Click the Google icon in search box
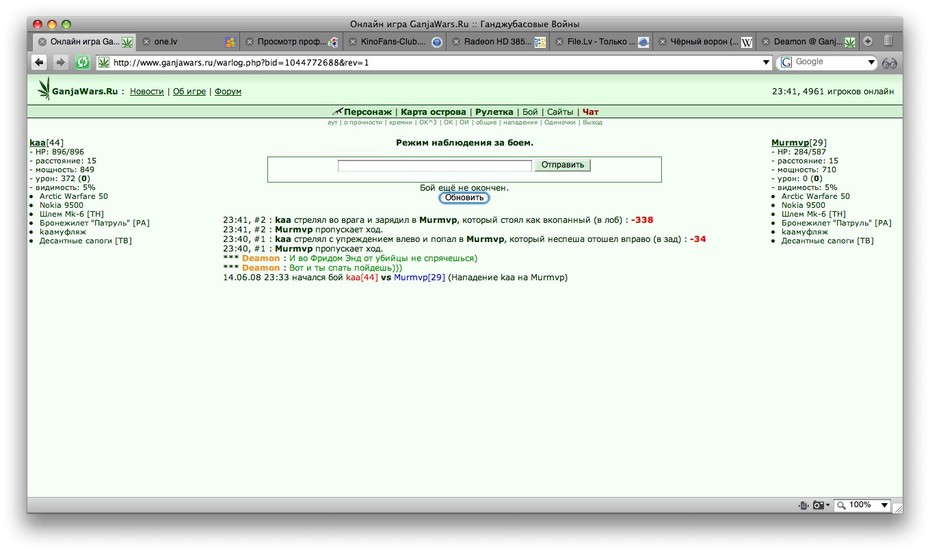 point(786,62)
